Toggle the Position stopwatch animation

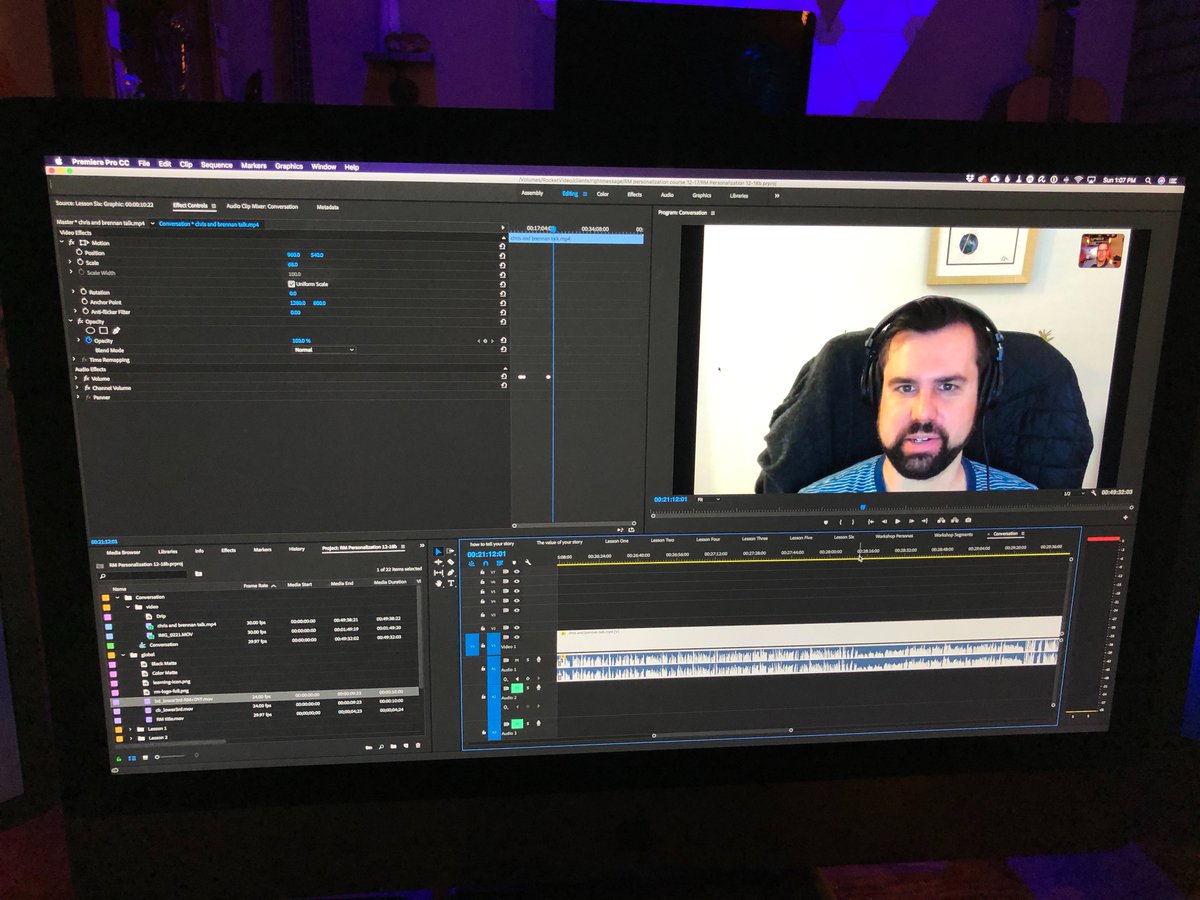[x=79, y=252]
